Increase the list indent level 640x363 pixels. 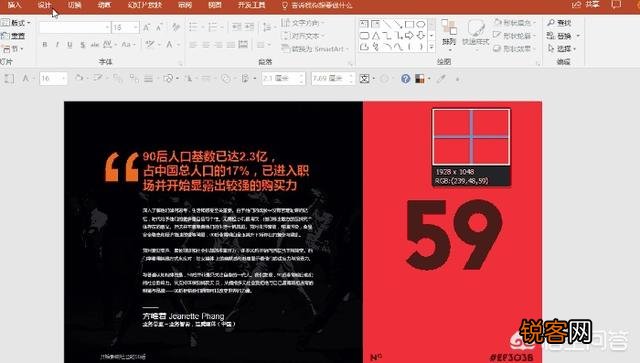[250, 27]
